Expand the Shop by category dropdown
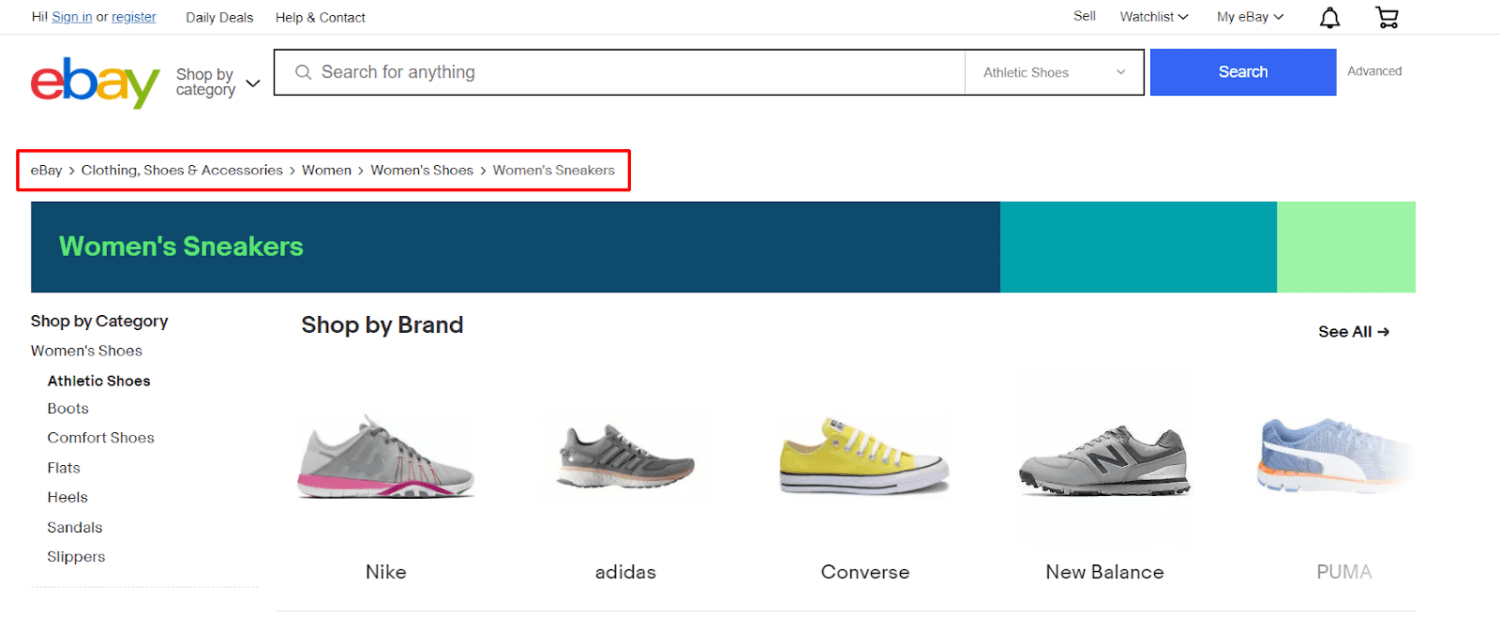Screen dimensions: 1500x631 [x=217, y=82]
